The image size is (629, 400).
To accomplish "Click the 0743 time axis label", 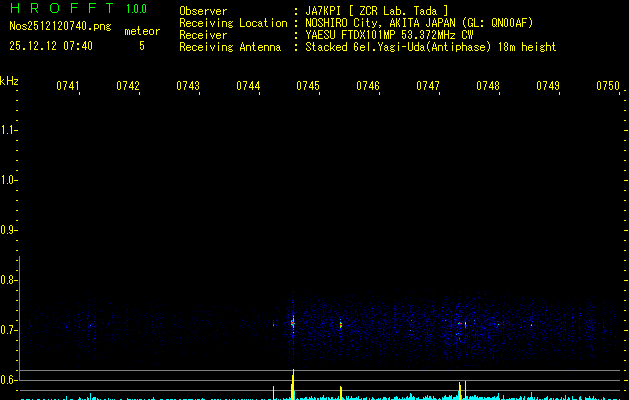I will click(188, 86).
